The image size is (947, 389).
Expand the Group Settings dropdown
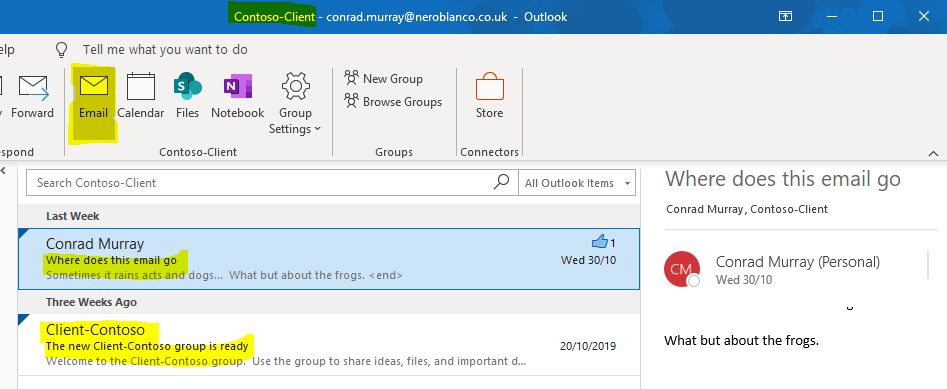[x=295, y=104]
